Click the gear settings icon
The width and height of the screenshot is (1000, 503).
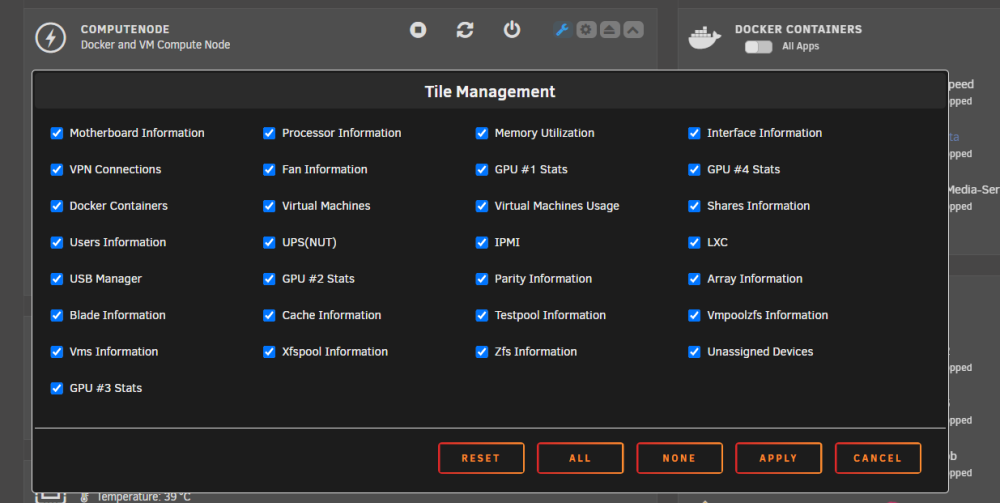click(586, 29)
